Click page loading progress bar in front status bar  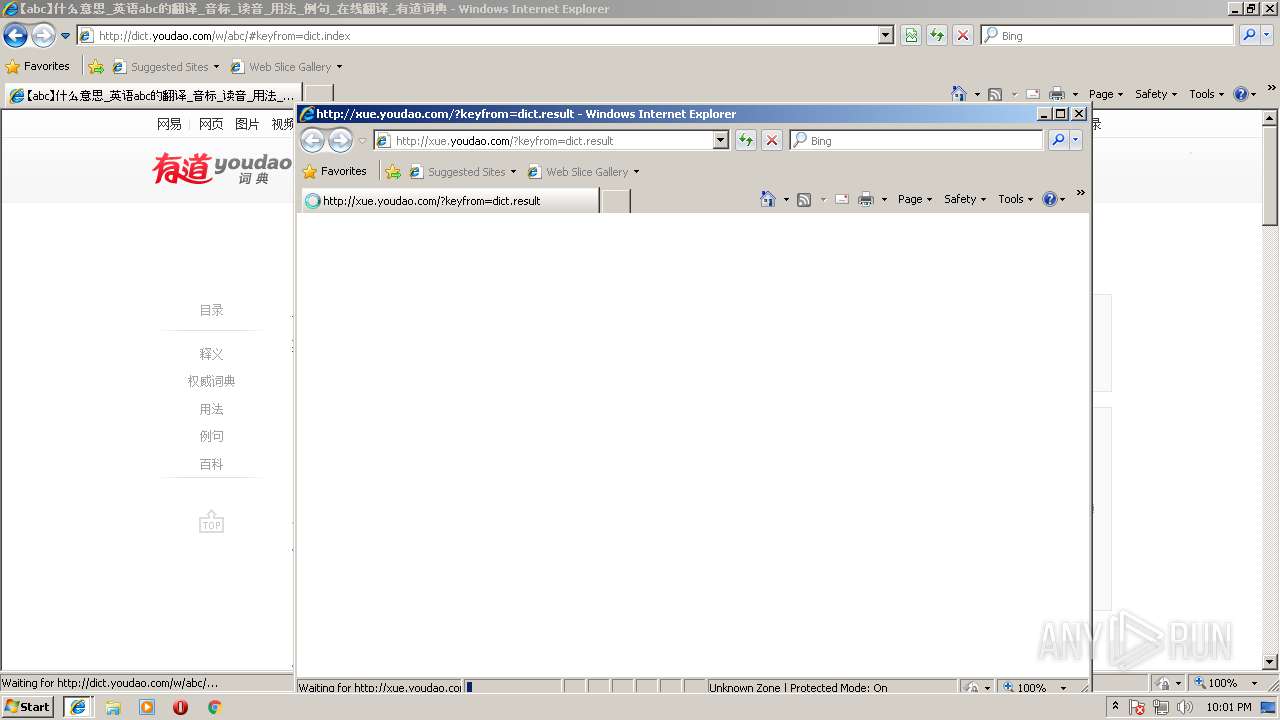tap(512, 688)
